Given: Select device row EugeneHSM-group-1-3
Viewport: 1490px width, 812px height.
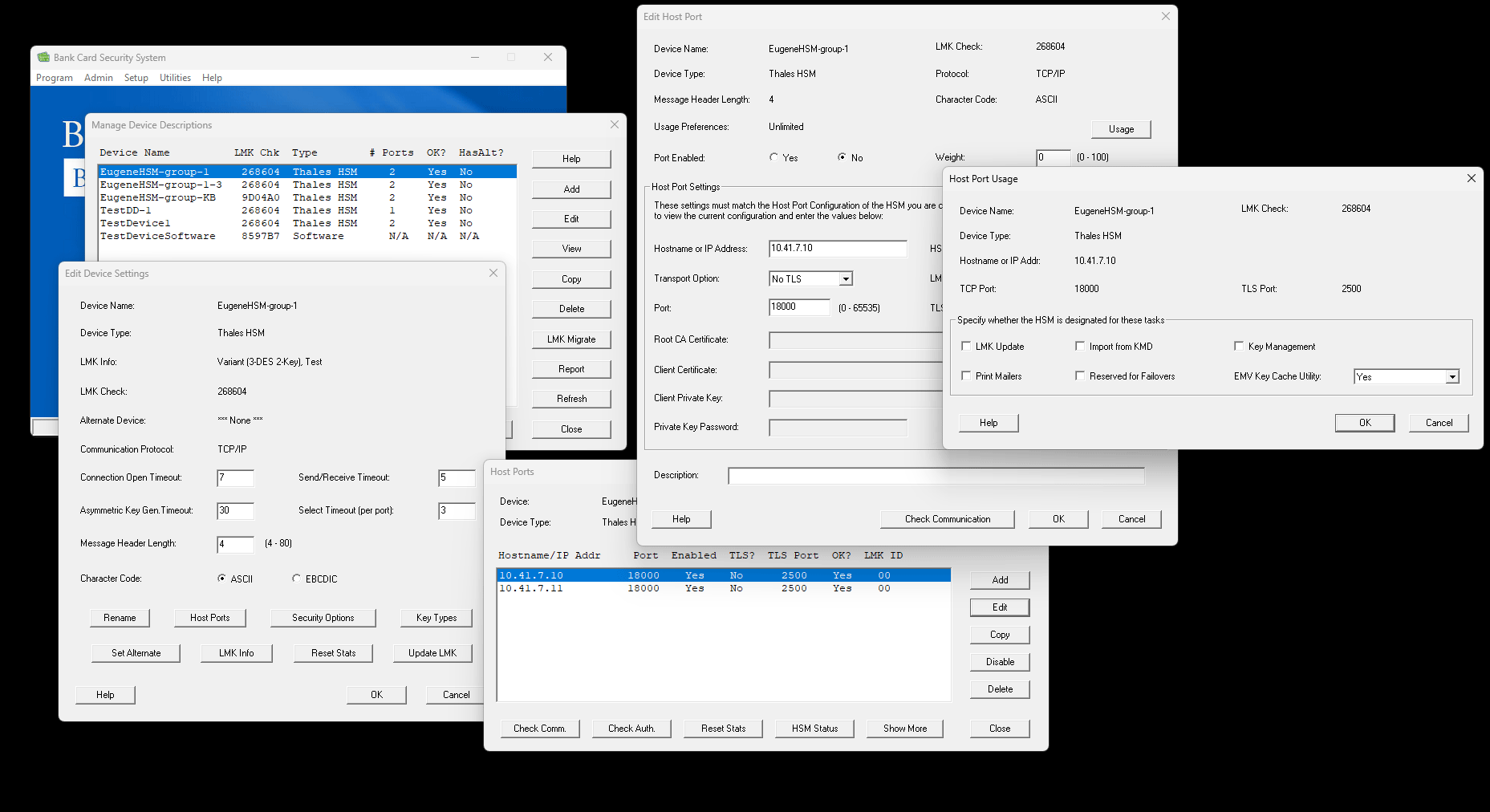Looking at the screenshot, I should point(307,185).
